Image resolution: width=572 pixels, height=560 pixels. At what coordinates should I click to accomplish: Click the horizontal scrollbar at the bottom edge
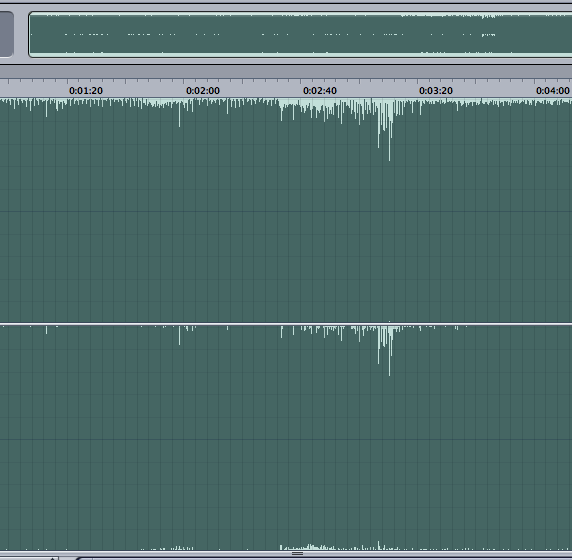tap(324, 559)
